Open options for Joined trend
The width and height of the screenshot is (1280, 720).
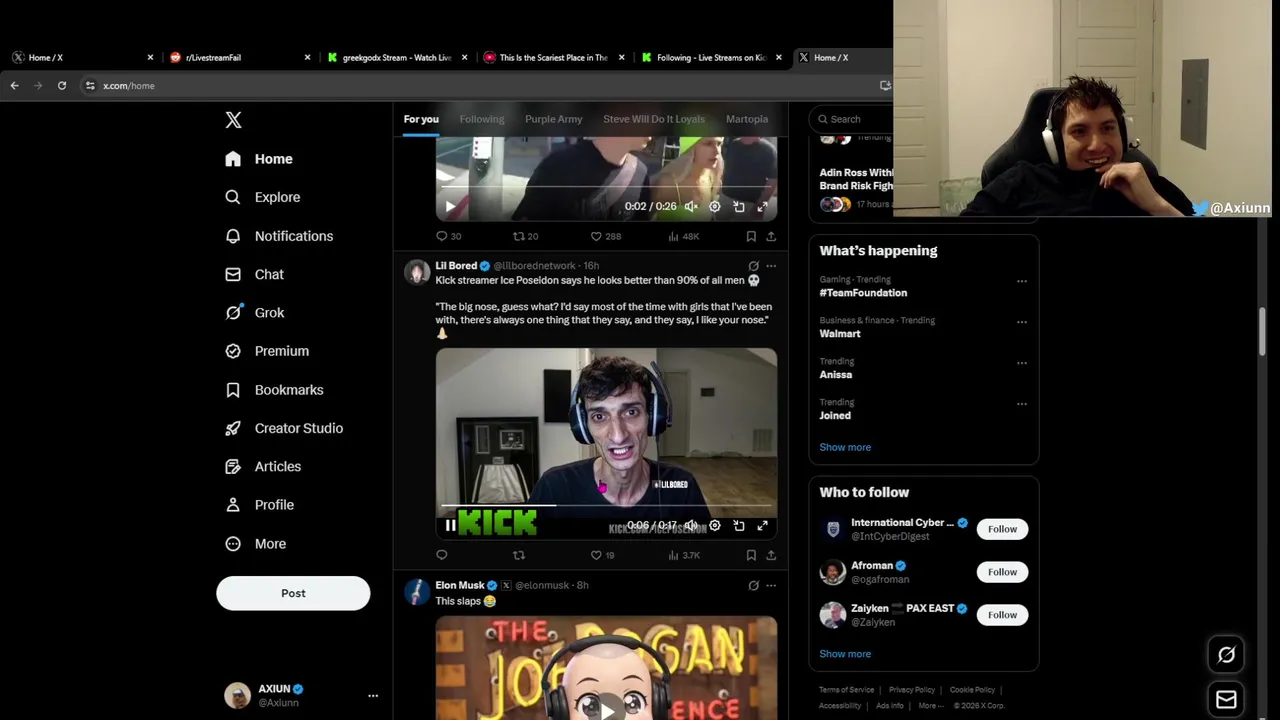1021,404
